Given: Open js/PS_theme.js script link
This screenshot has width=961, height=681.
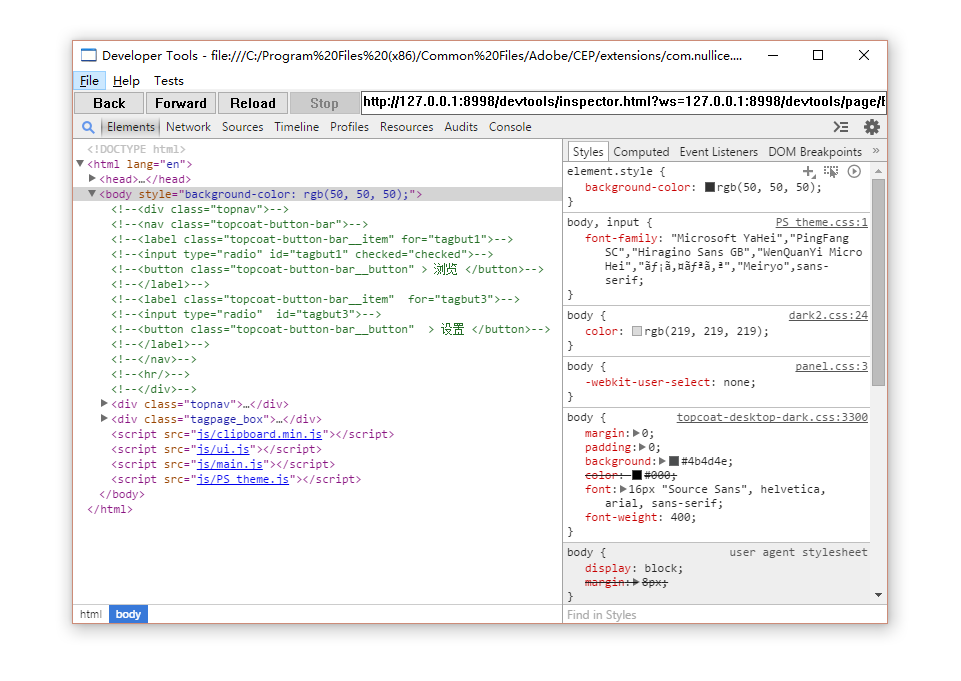Looking at the screenshot, I should click(x=243, y=479).
